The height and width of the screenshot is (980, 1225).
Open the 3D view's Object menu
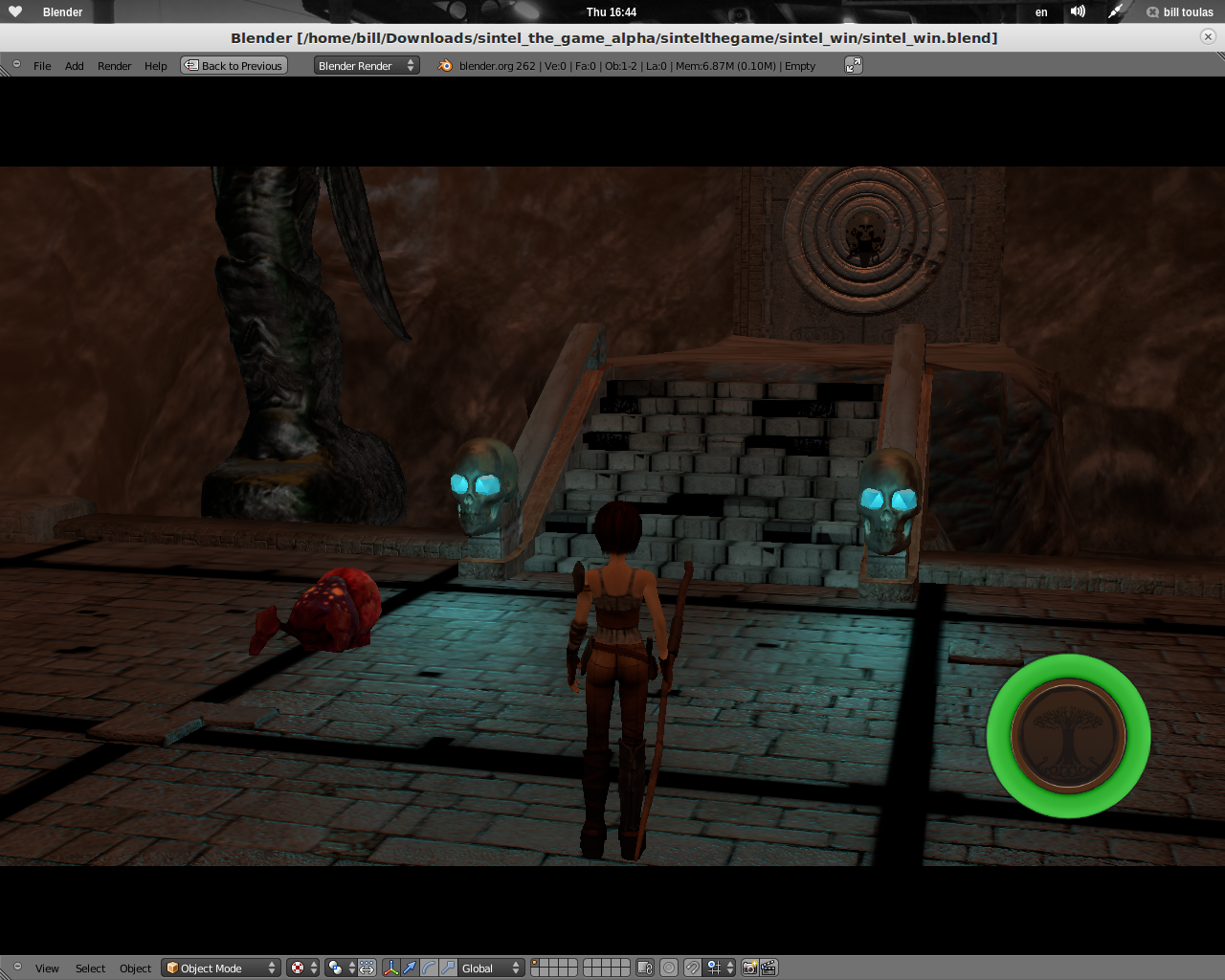click(135, 969)
